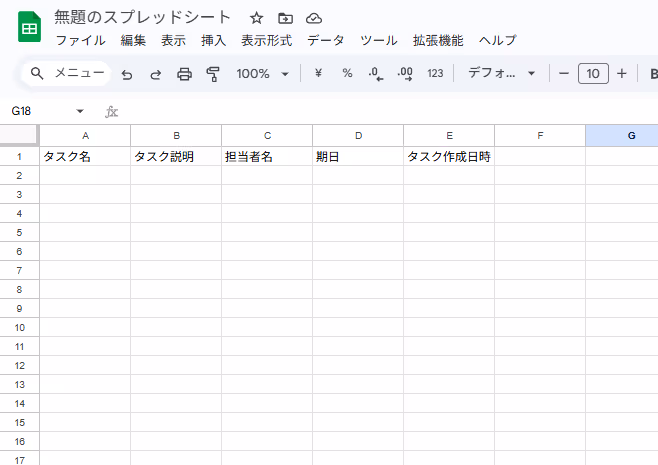Select cell containing タスク説明
Image resolution: width=658 pixels, height=465 pixels.
coord(176,156)
